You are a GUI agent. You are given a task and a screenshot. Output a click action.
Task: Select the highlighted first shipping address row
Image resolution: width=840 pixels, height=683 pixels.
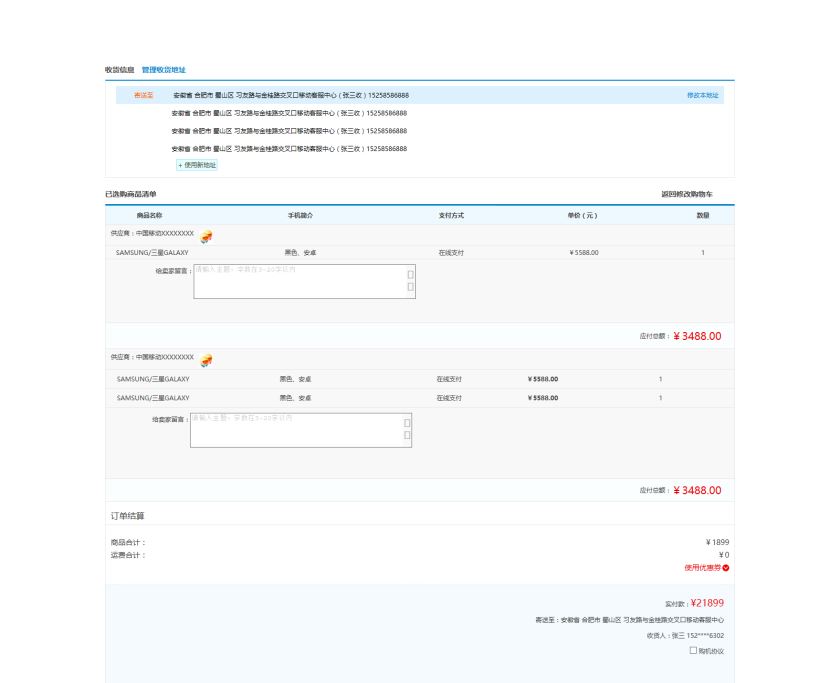[x=419, y=95]
